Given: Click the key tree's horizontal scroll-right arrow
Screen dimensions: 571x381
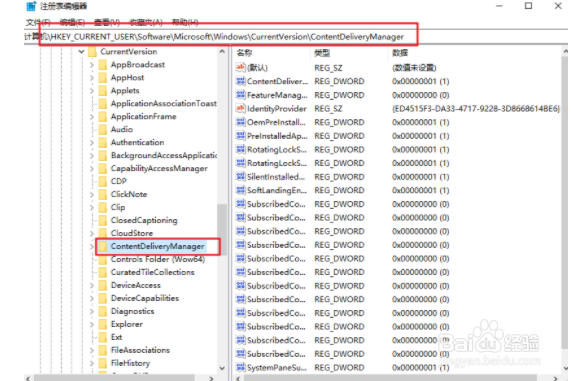Looking at the screenshot, I should [x=211, y=378].
